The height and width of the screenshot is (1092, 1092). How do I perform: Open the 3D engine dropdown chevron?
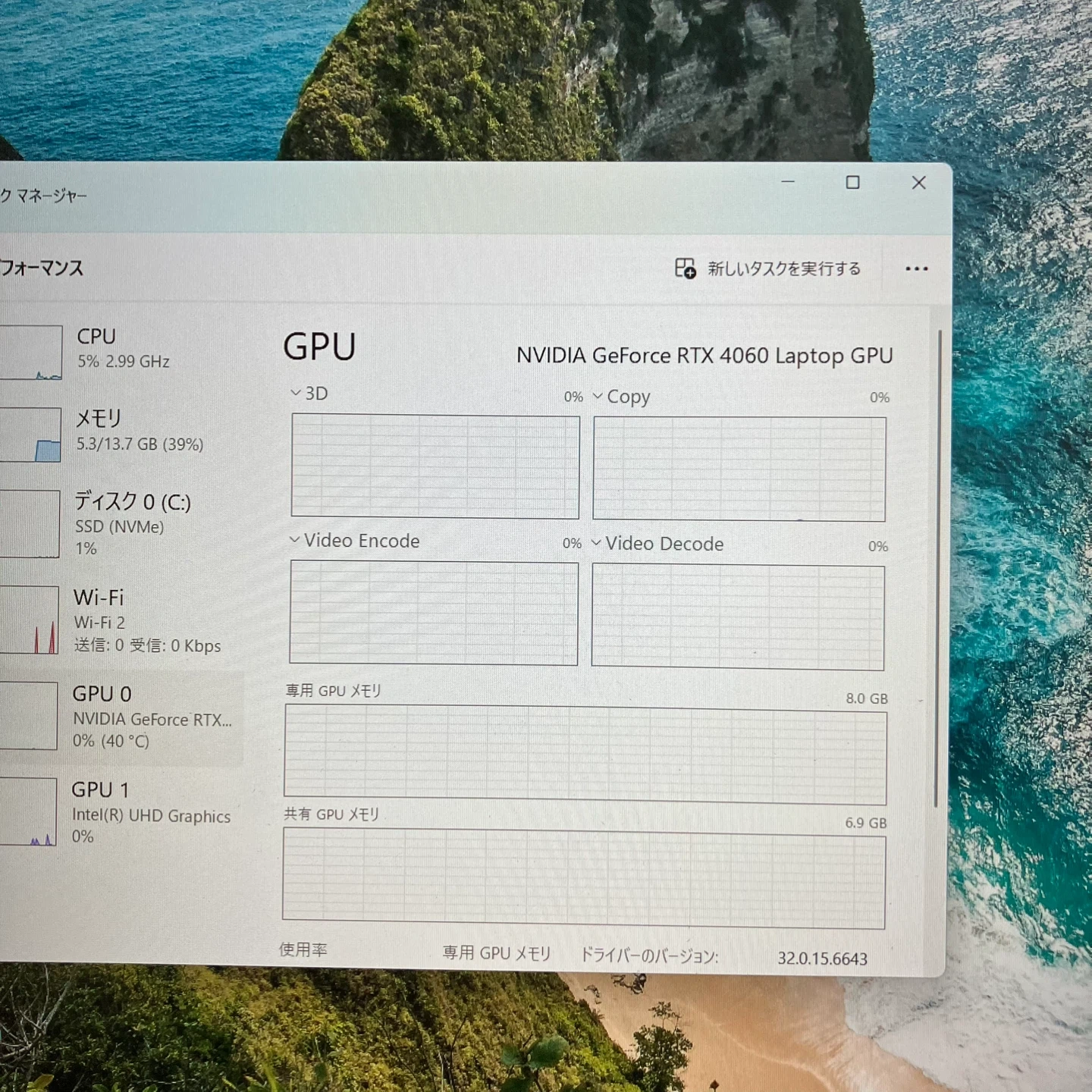click(x=296, y=393)
